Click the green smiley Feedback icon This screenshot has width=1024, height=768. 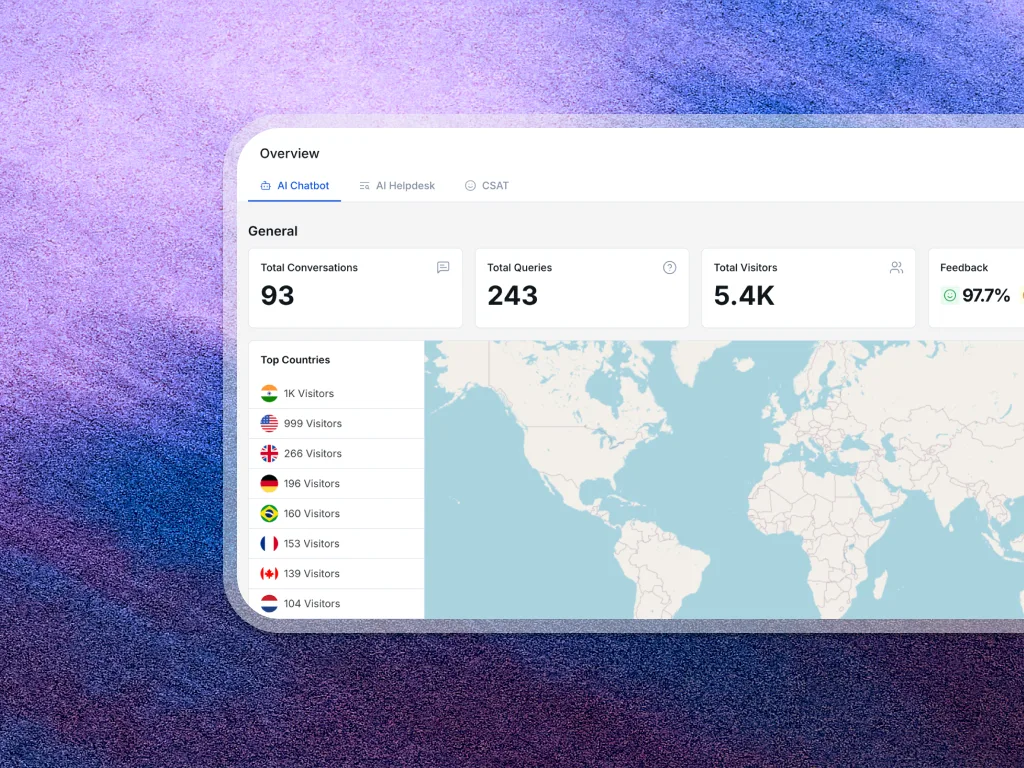pyautogui.click(x=950, y=296)
